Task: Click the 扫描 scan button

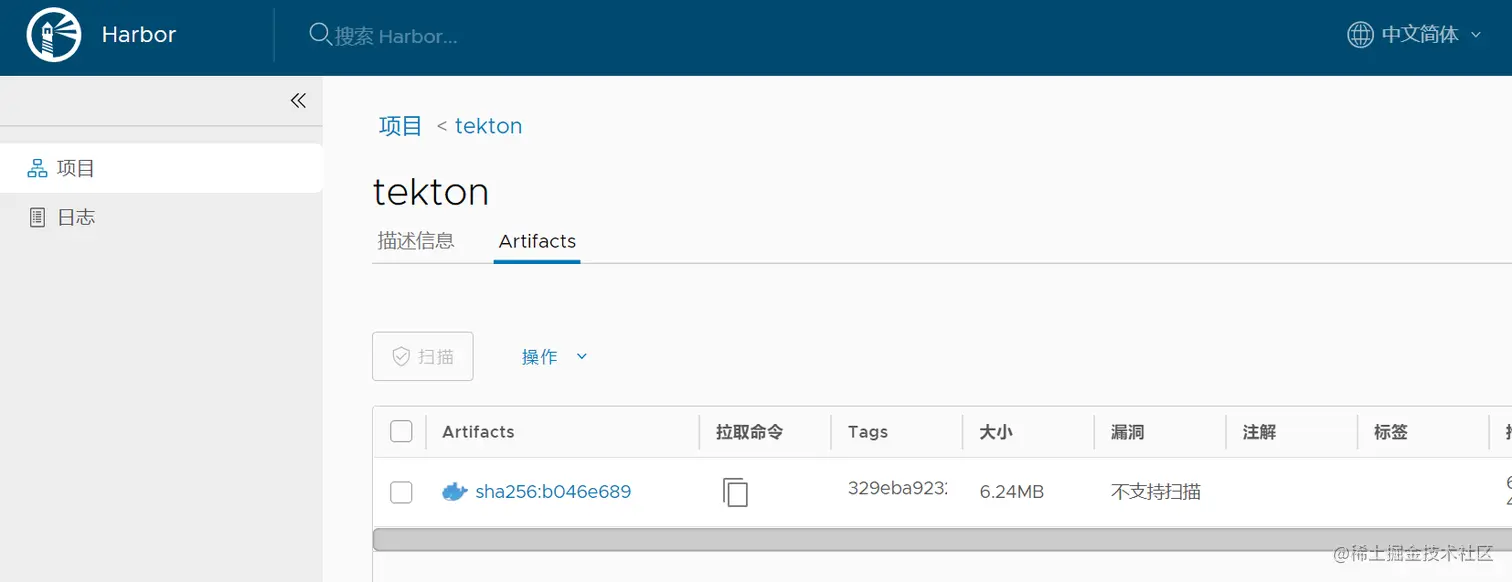Action: click(x=423, y=356)
